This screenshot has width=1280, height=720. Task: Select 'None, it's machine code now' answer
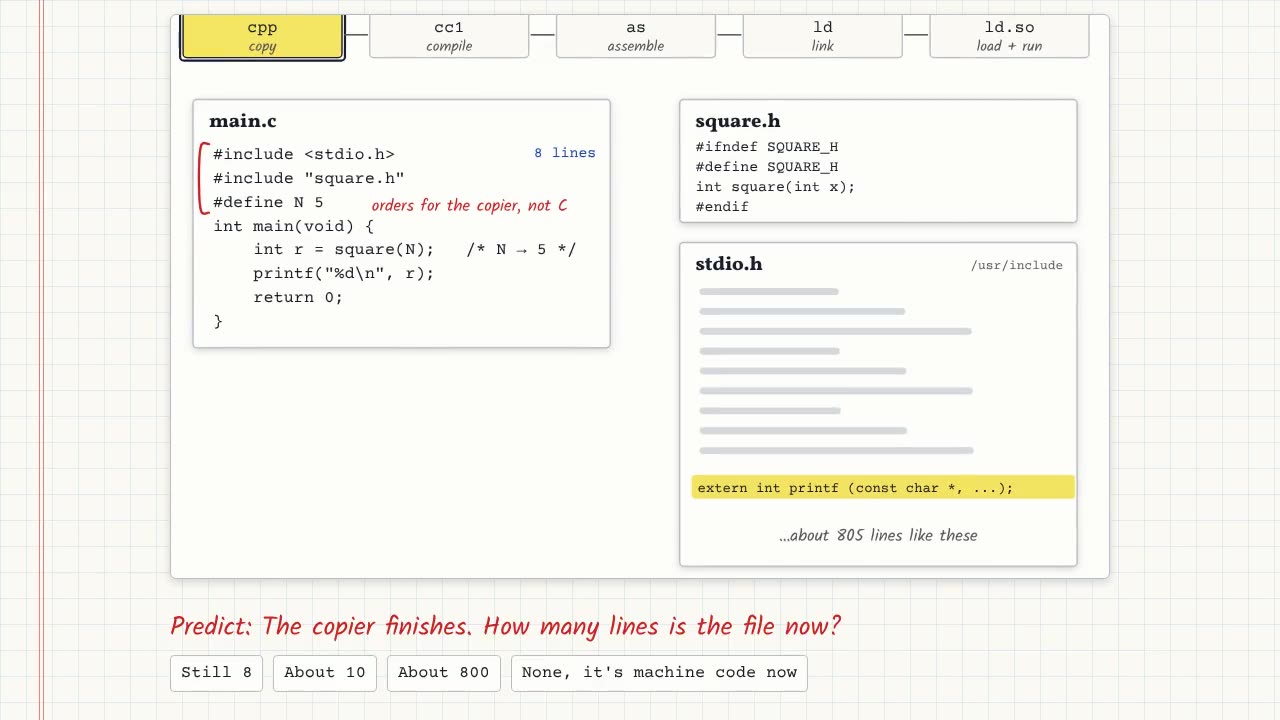(659, 673)
